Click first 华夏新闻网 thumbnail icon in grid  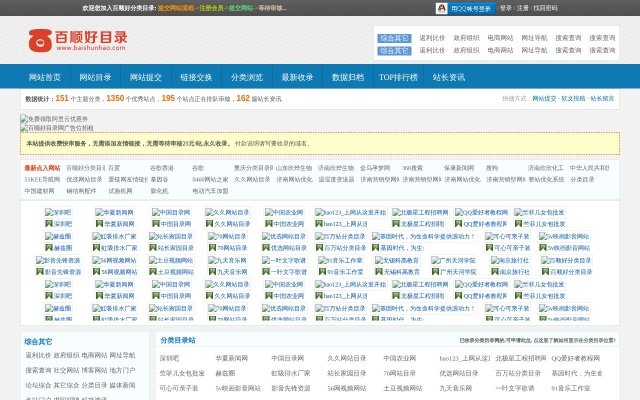pos(99,212)
